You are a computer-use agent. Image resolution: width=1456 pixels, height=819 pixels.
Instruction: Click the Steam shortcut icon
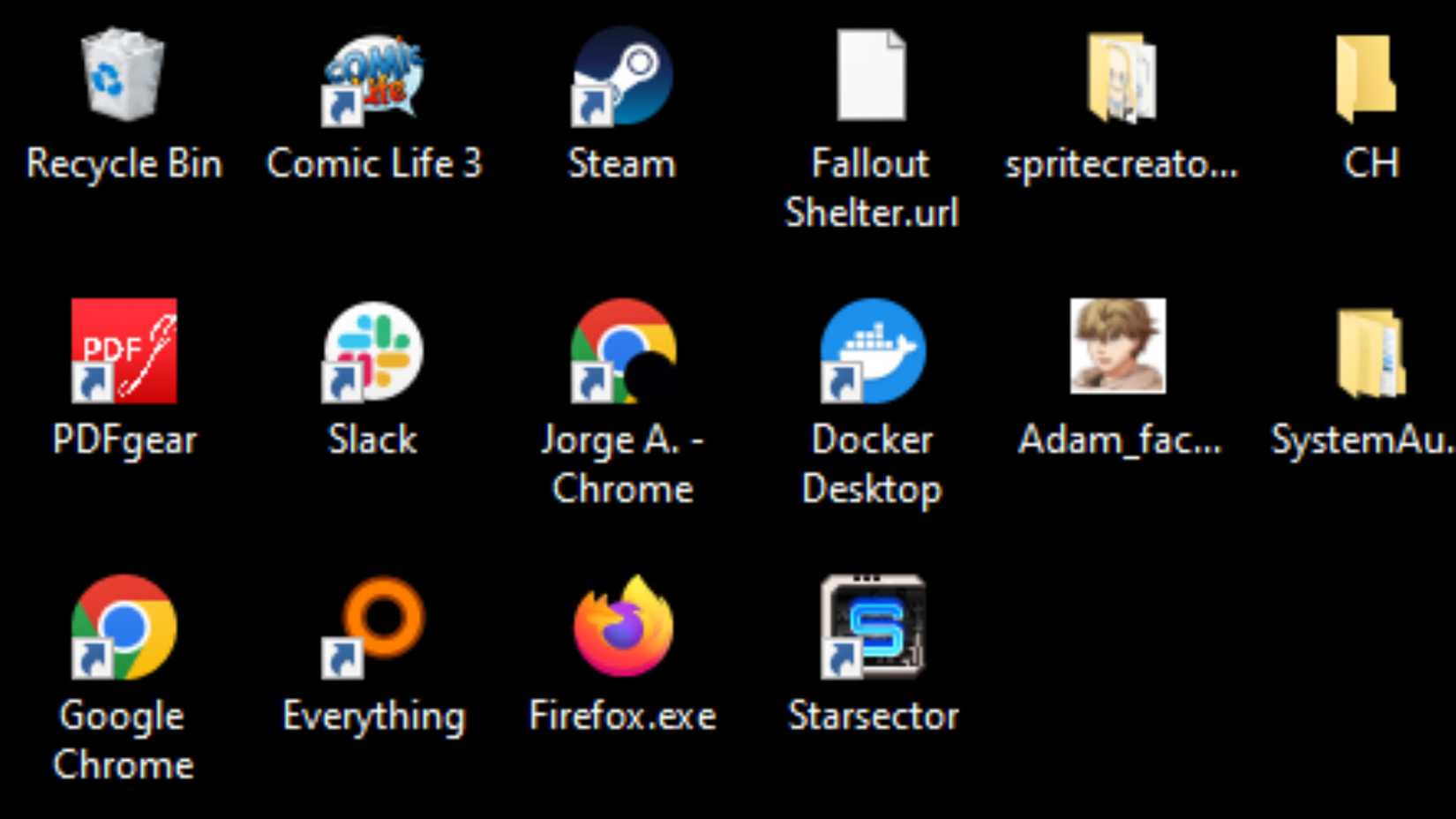622,76
